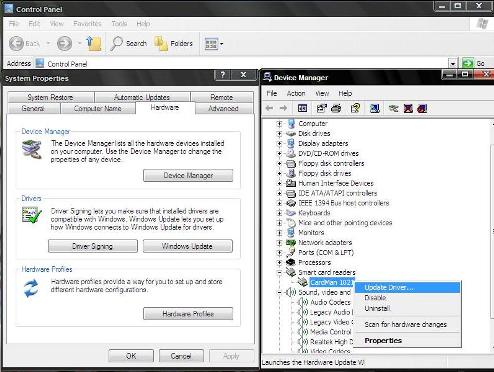Open the Help menu in Device Manager

pyautogui.click(x=345, y=93)
